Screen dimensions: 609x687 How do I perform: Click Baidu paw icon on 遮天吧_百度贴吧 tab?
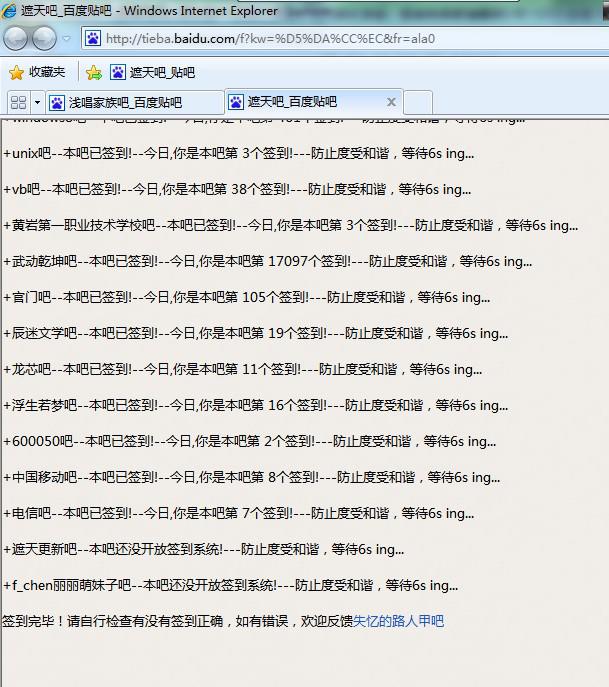pyautogui.click(x=236, y=102)
